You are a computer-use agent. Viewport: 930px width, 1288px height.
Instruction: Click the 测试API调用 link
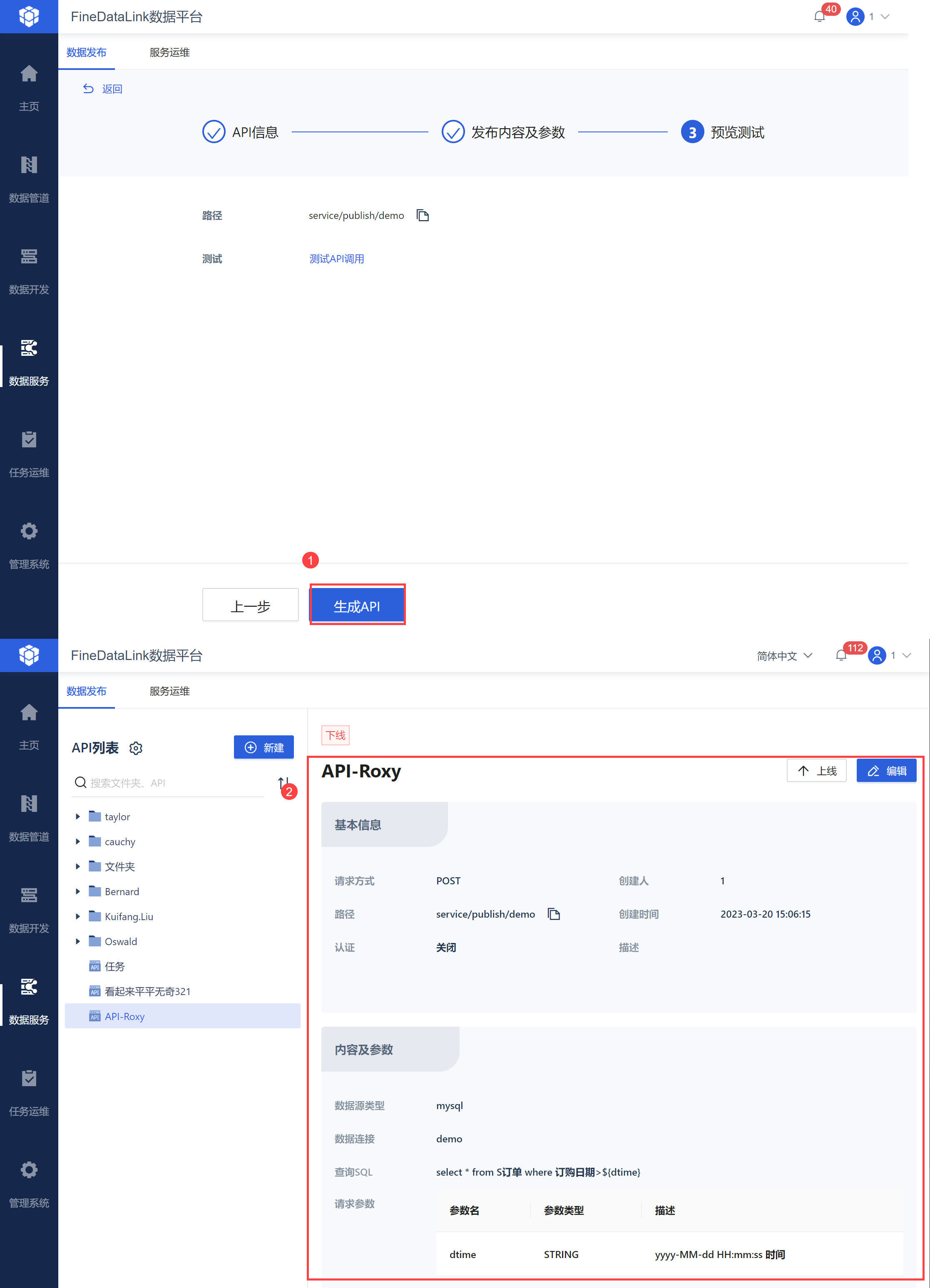(x=336, y=259)
